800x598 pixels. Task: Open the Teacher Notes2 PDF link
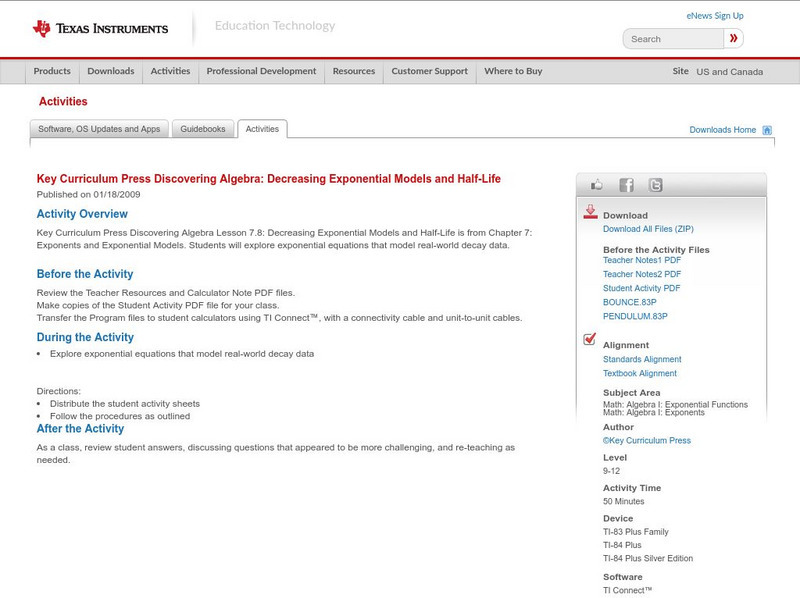click(642, 274)
